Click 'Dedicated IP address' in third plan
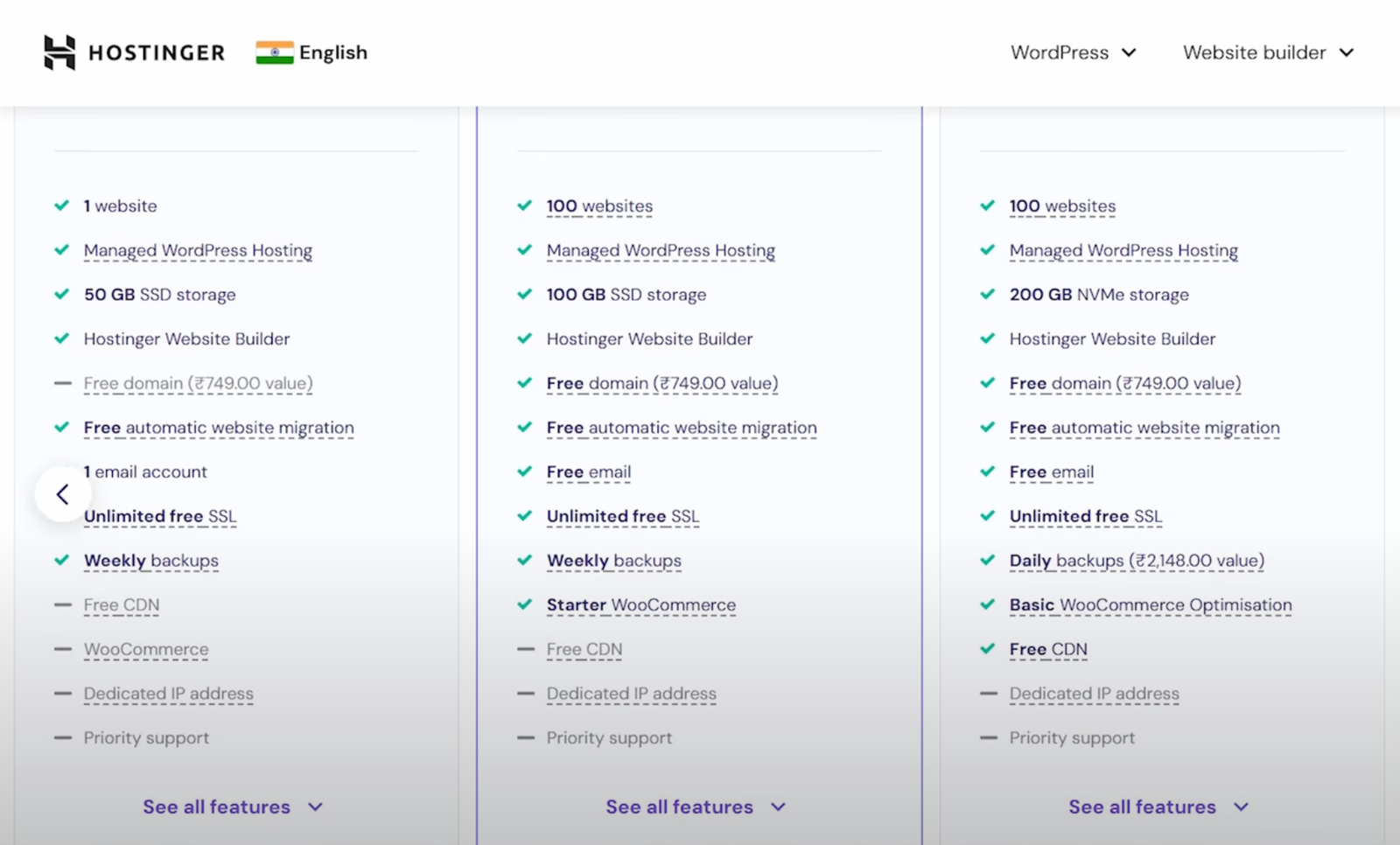This screenshot has height=845, width=1400. pos(1095,694)
